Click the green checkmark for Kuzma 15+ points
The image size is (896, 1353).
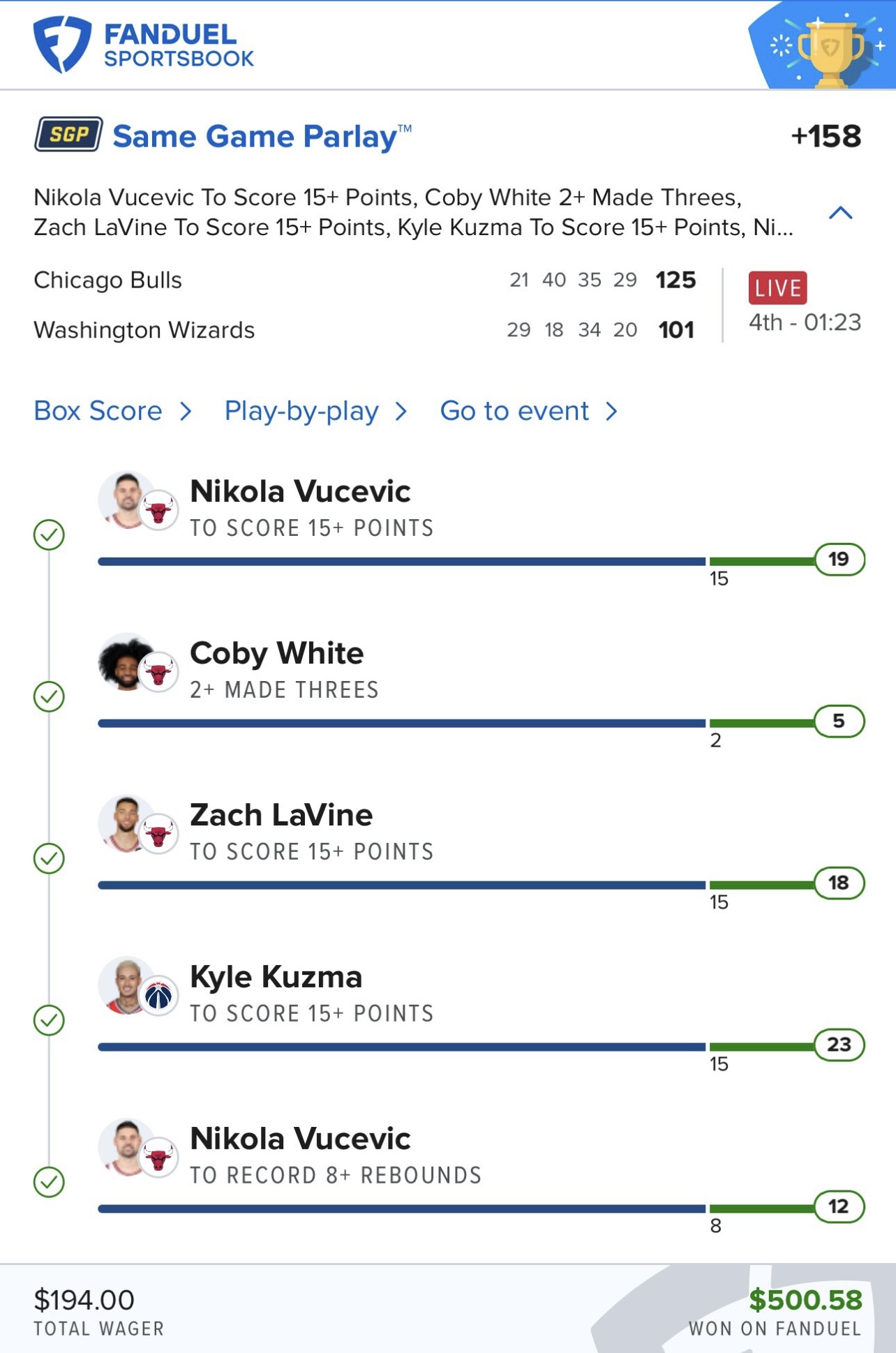click(x=49, y=1020)
